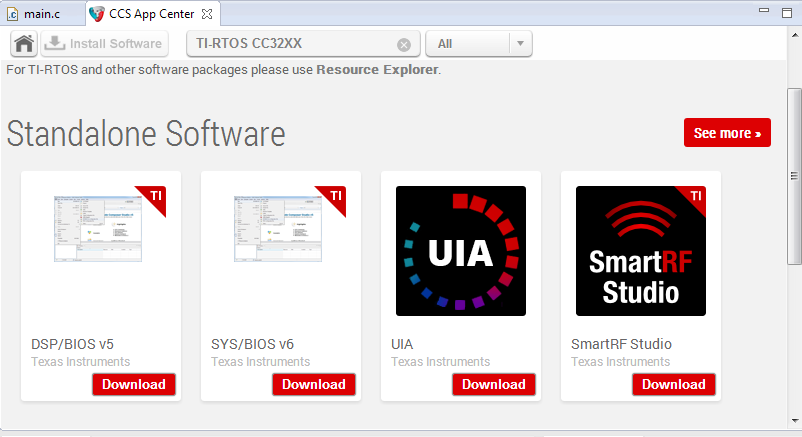Download the UIA package

494,384
